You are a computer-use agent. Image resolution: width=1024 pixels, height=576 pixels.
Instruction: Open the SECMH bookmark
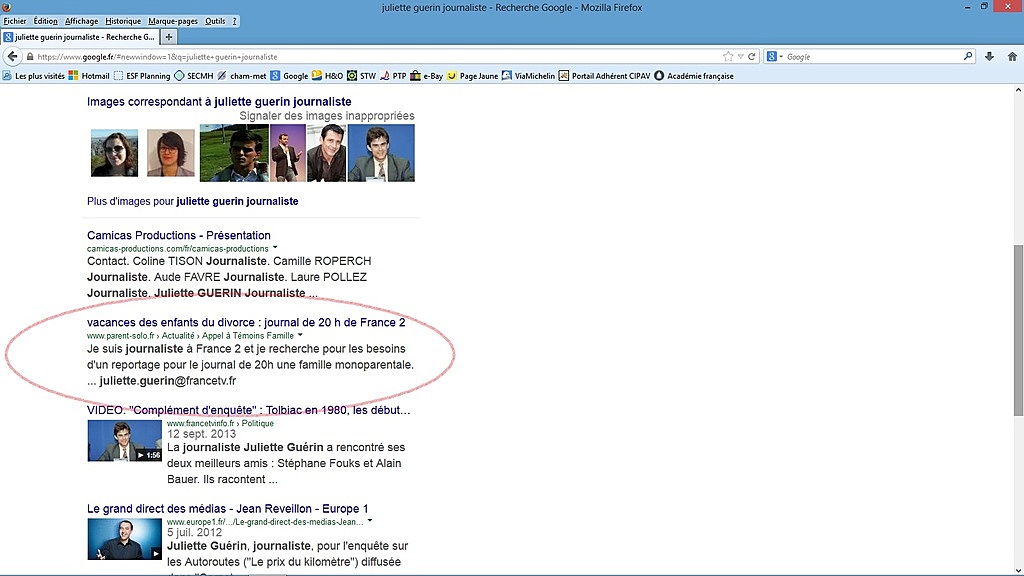point(194,76)
